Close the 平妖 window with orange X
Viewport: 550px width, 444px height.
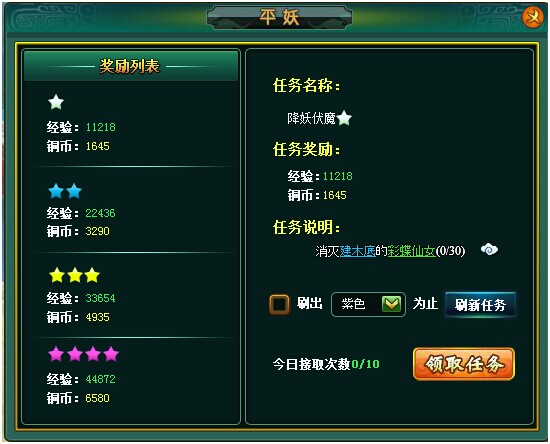point(533,17)
